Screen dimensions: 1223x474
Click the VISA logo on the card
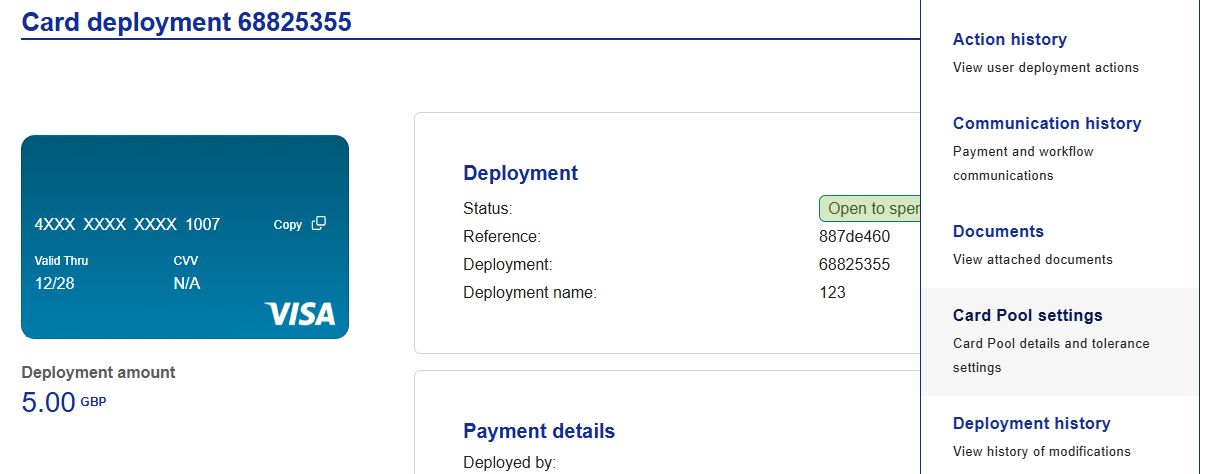(300, 314)
